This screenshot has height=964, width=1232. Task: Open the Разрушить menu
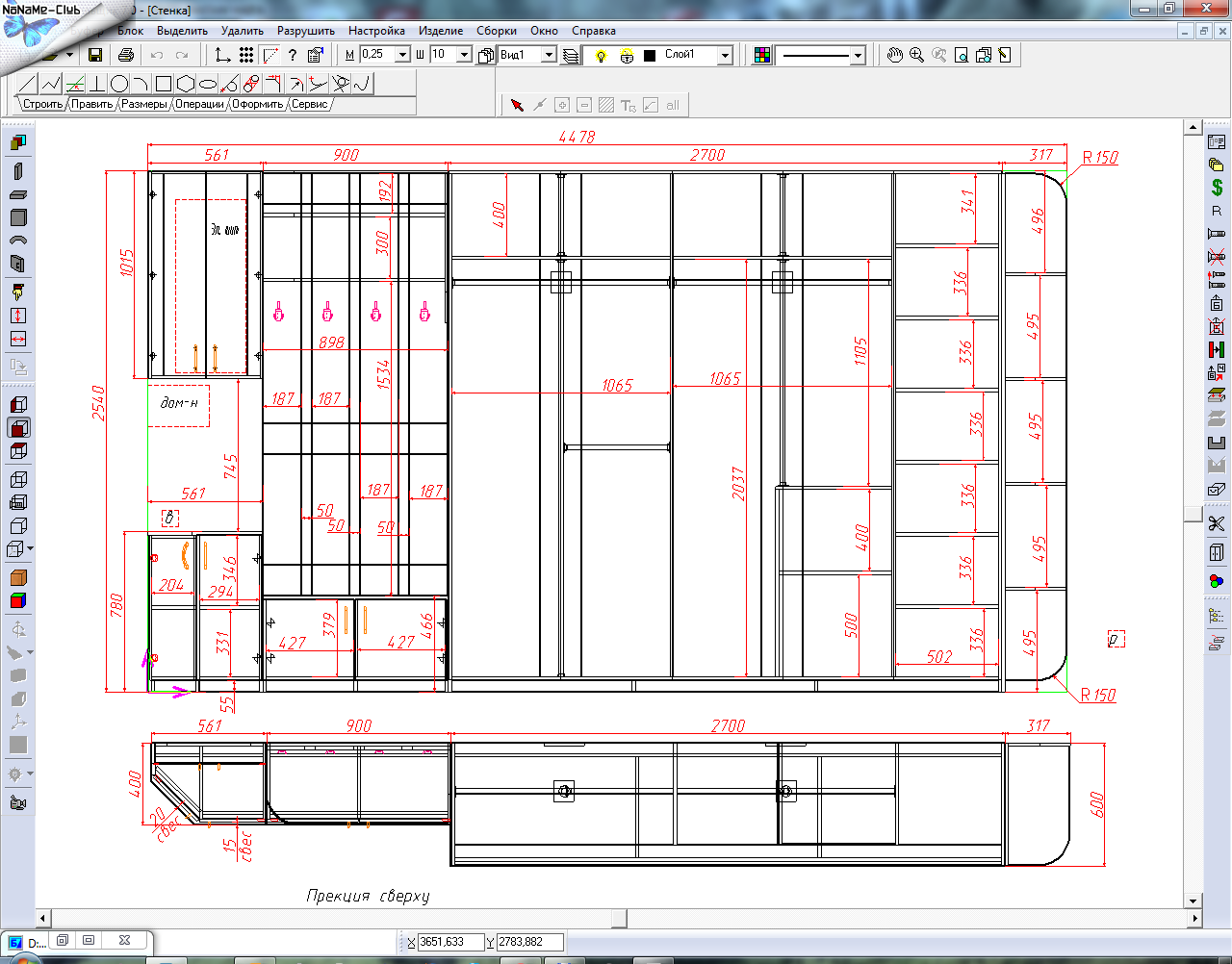point(306,31)
